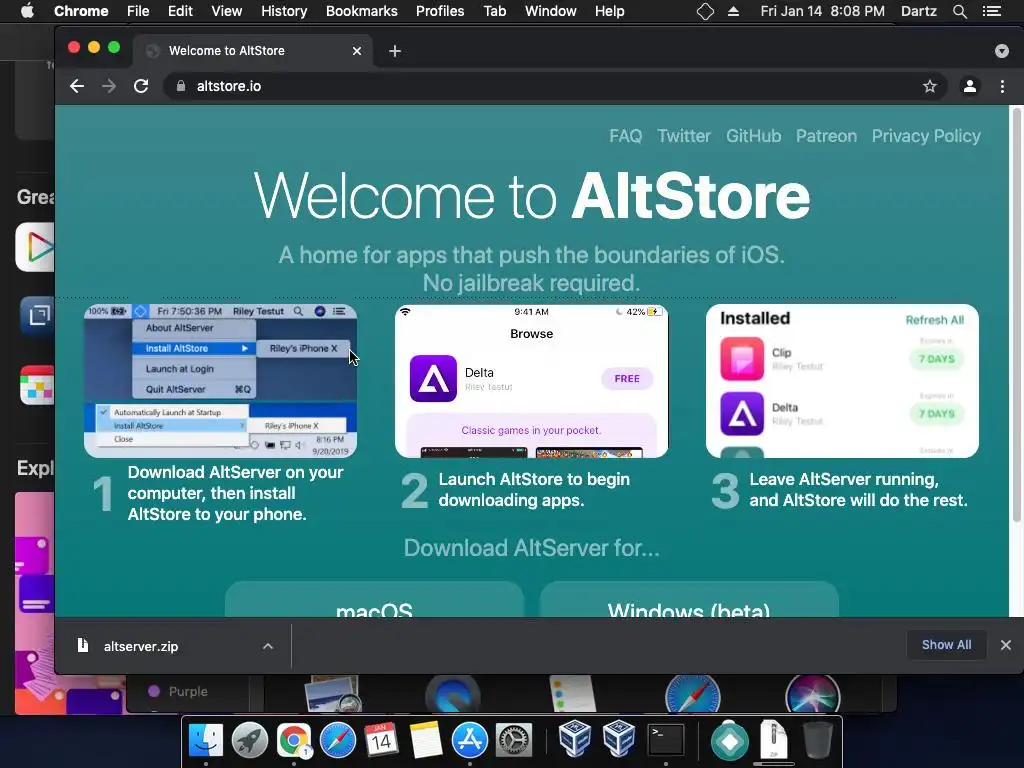This screenshot has height=768, width=1024.
Task: Open the File menu
Action: coord(138,11)
